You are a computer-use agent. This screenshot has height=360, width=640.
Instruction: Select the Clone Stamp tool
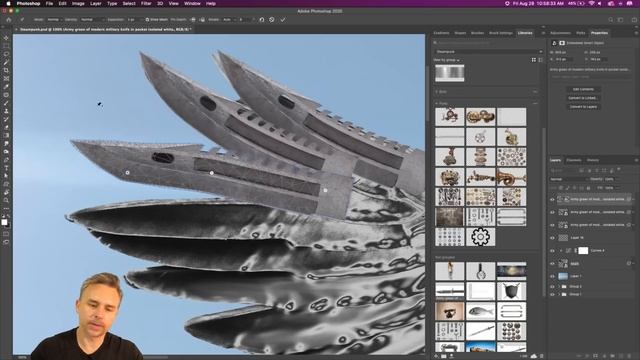click(6, 111)
